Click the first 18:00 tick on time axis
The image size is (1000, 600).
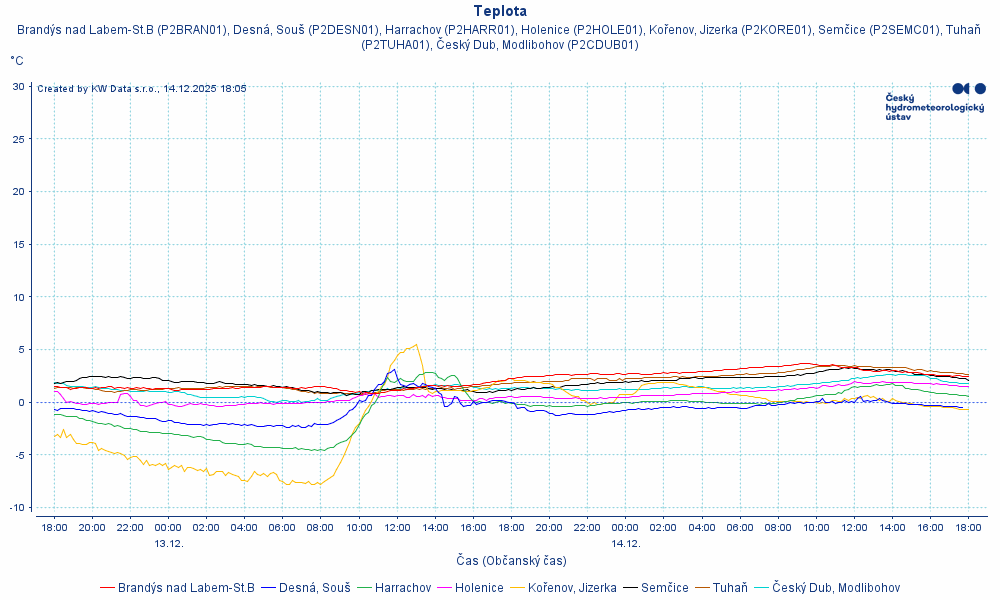[x=54, y=527]
